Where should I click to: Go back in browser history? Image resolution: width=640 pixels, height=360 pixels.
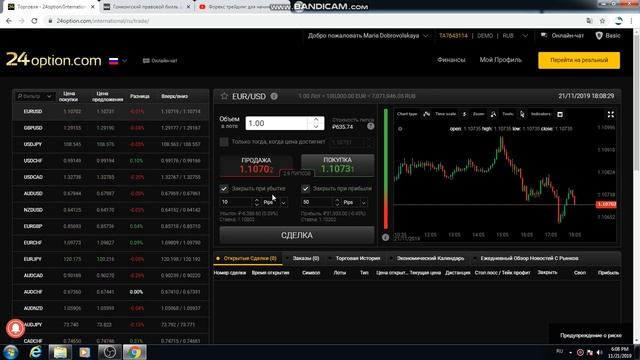tap(9, 21)
